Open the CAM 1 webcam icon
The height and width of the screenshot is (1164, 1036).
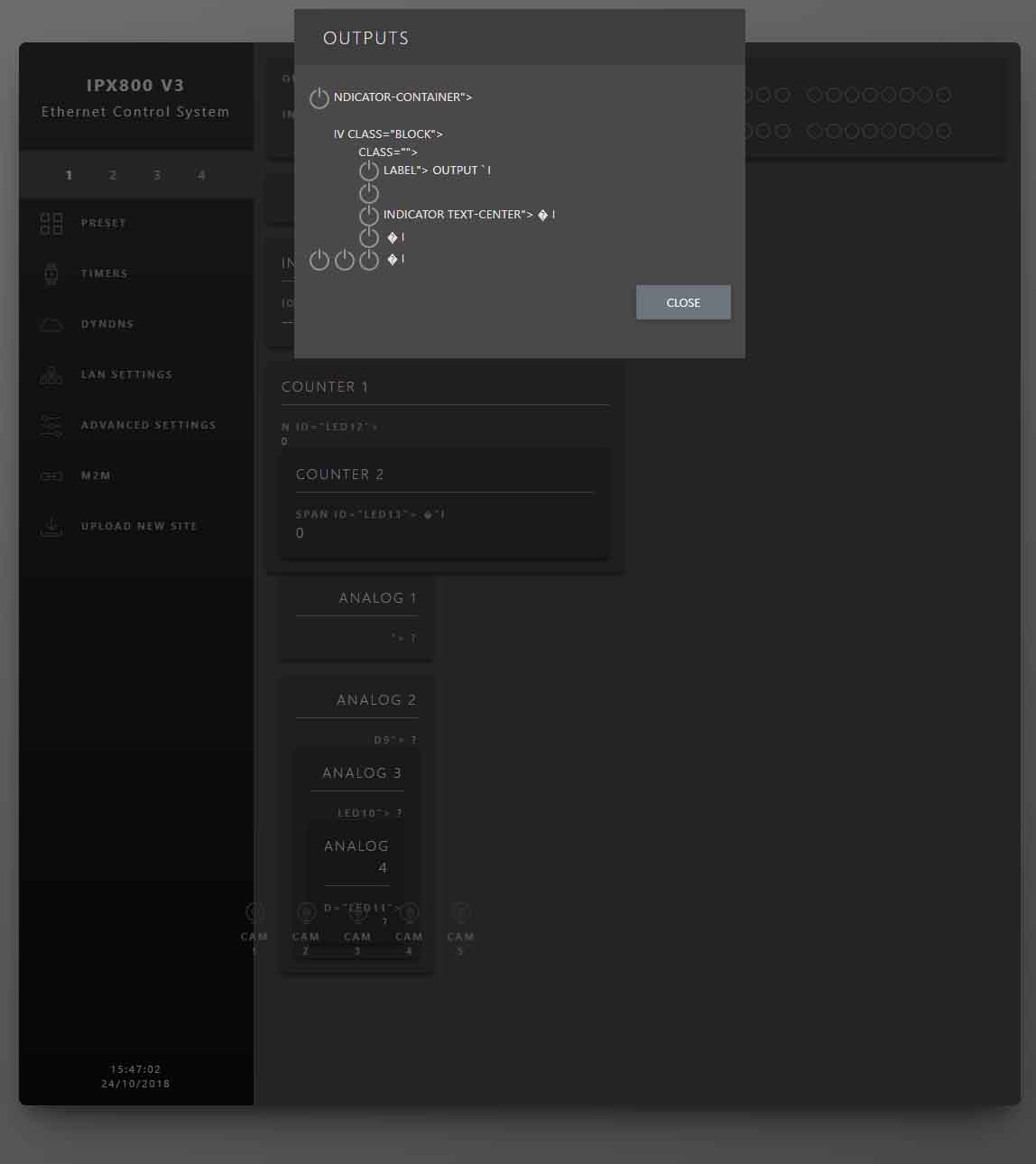(x=254, y=913)
